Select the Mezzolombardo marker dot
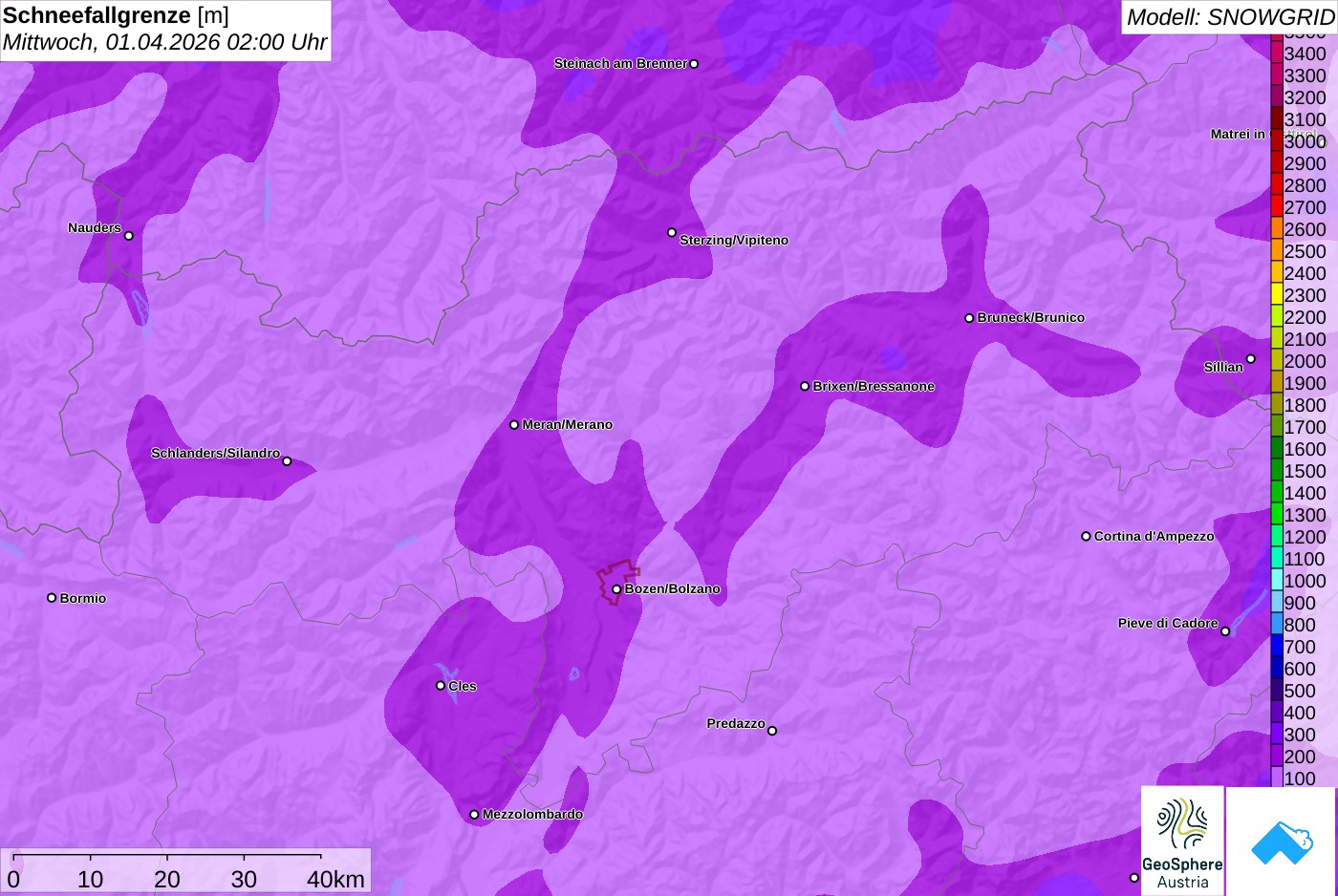 click(x=474, y=815)
